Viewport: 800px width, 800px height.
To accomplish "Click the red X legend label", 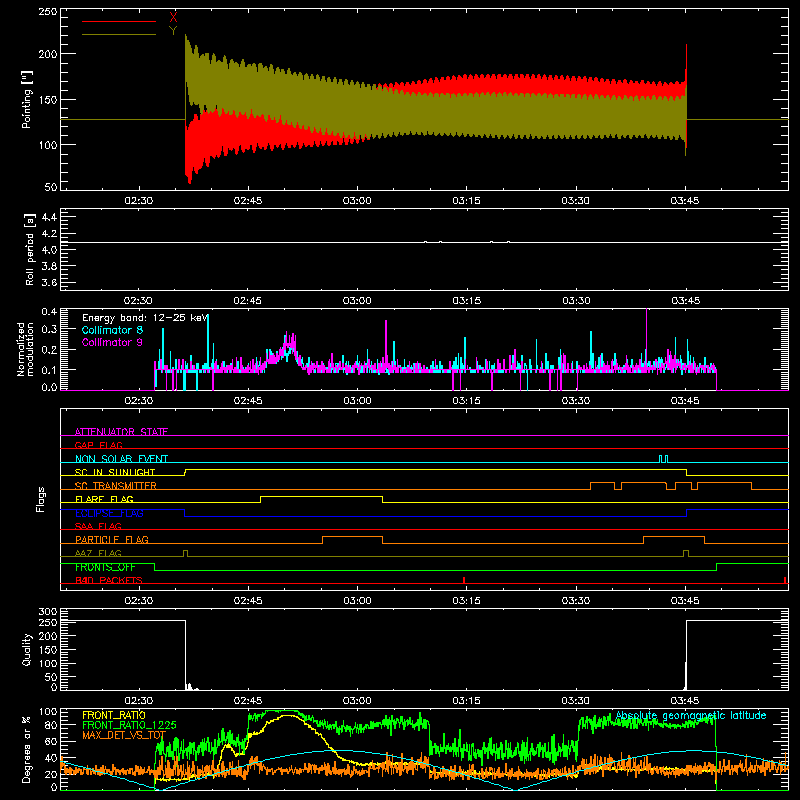I will 173,18.
